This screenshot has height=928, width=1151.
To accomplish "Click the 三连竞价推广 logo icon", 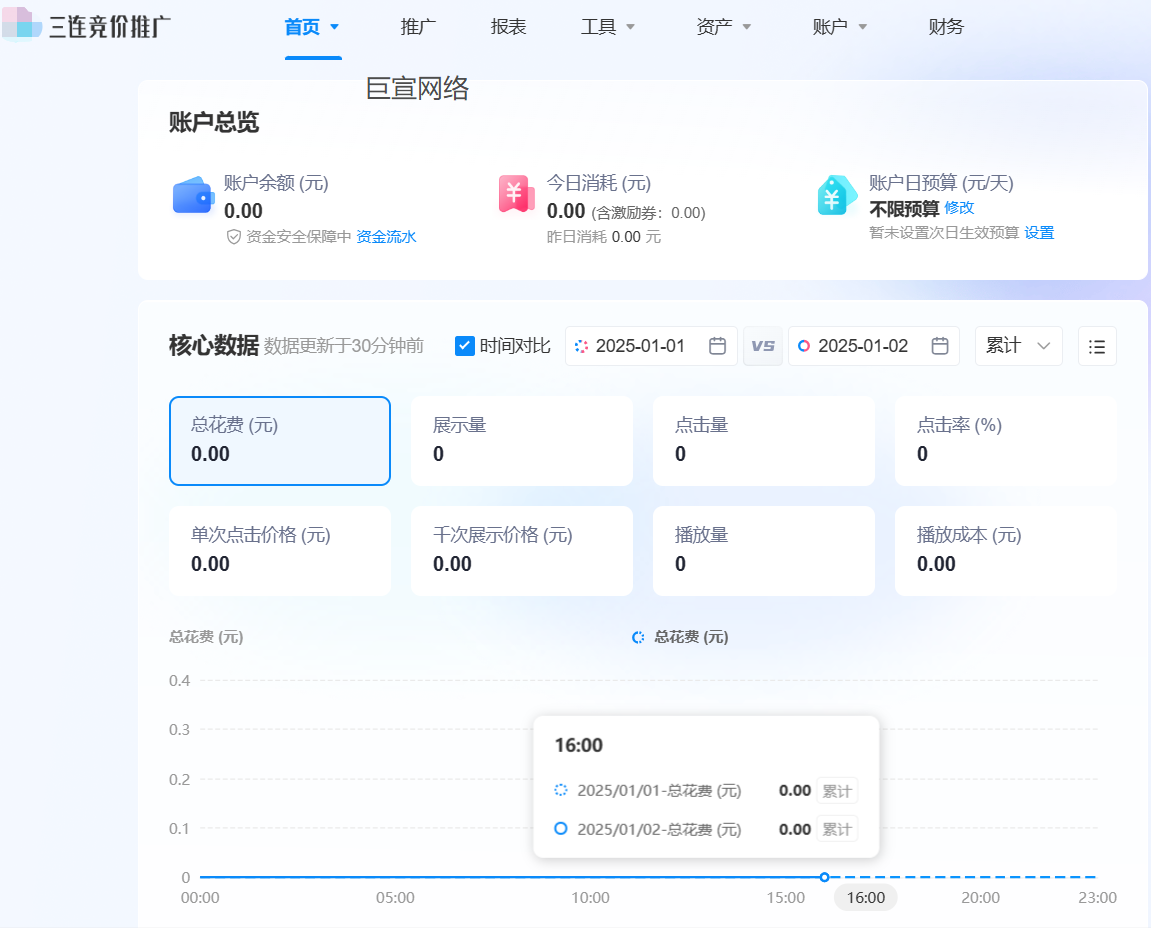I will tap(21, 23).
